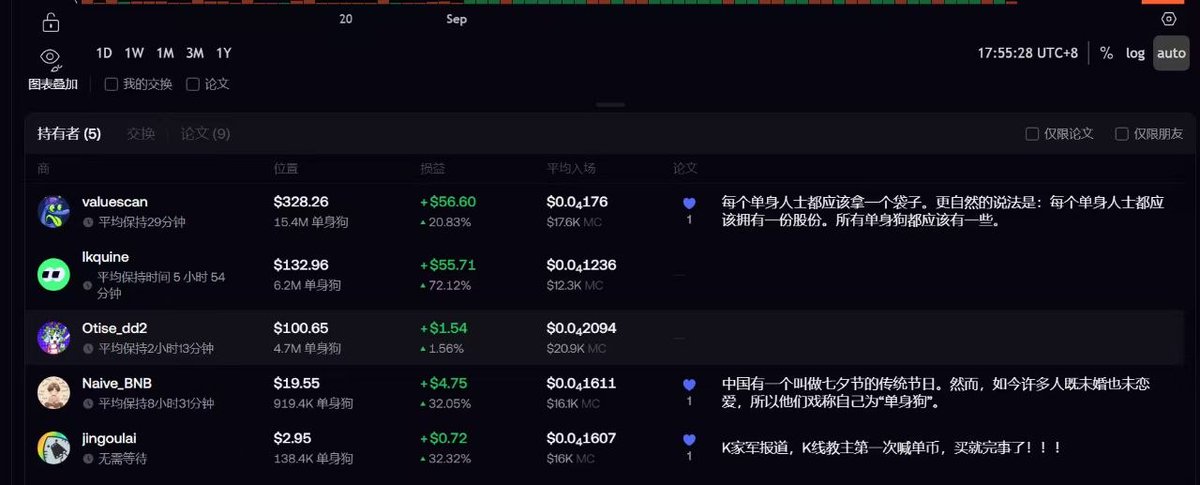Sort by 位置 column header
The height and width of the screenshot is (485, 1200).
pos(286,168)
